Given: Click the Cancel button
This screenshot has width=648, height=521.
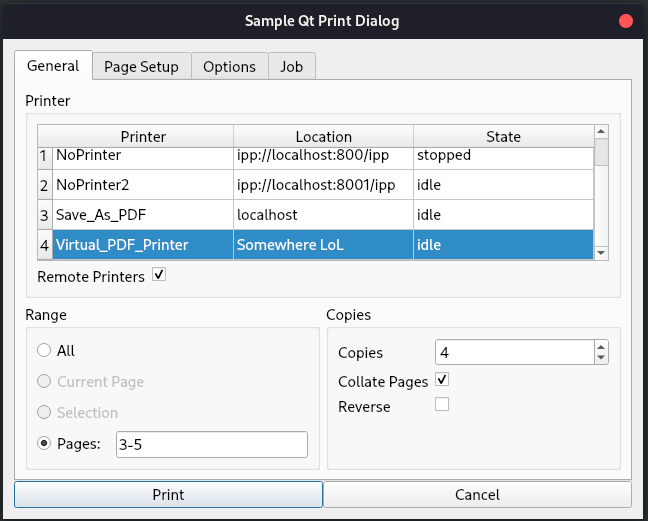Looking at the screenshot, I should 477,495.
